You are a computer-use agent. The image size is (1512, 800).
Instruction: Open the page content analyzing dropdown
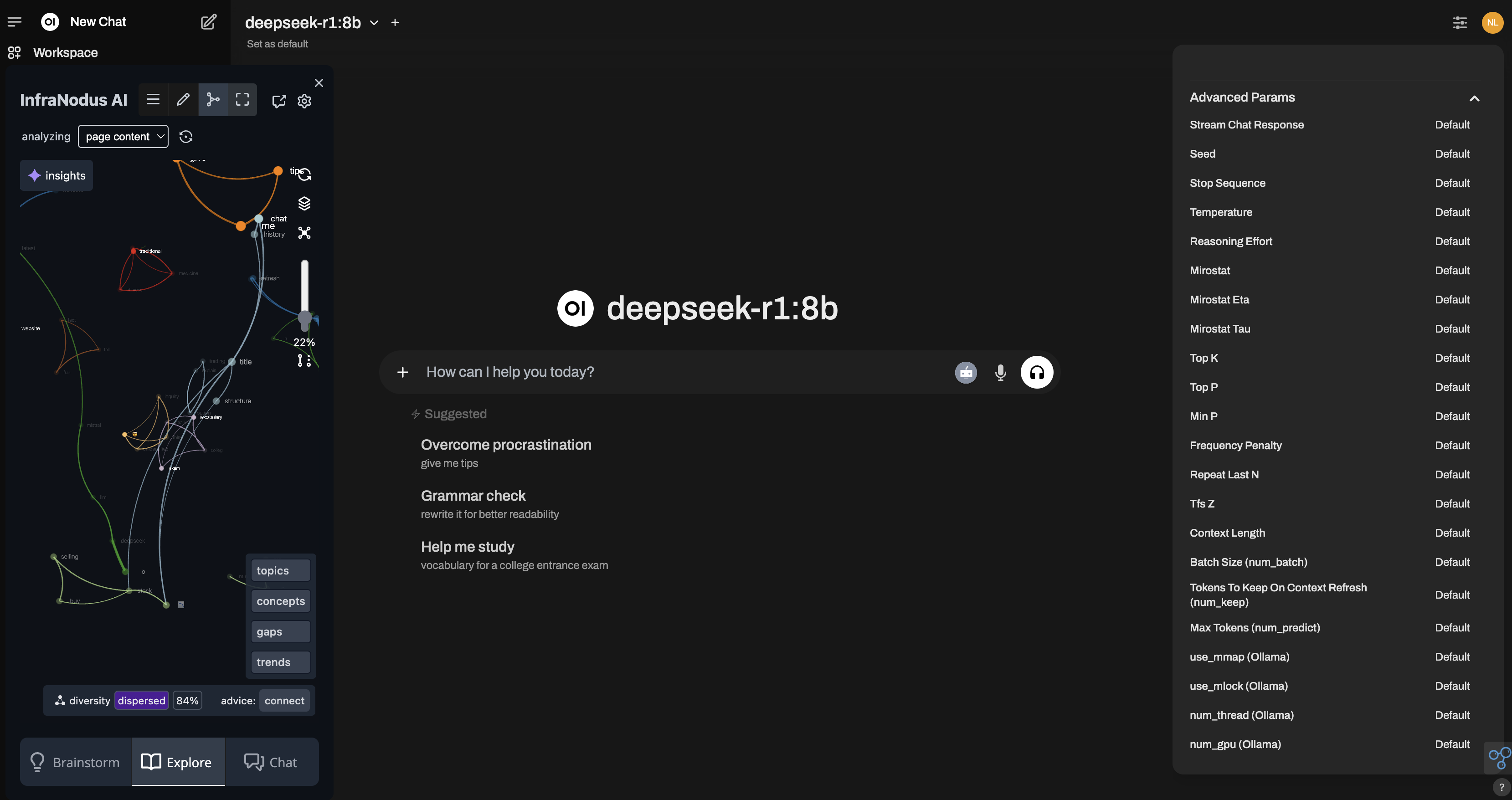tap(123, 137)
